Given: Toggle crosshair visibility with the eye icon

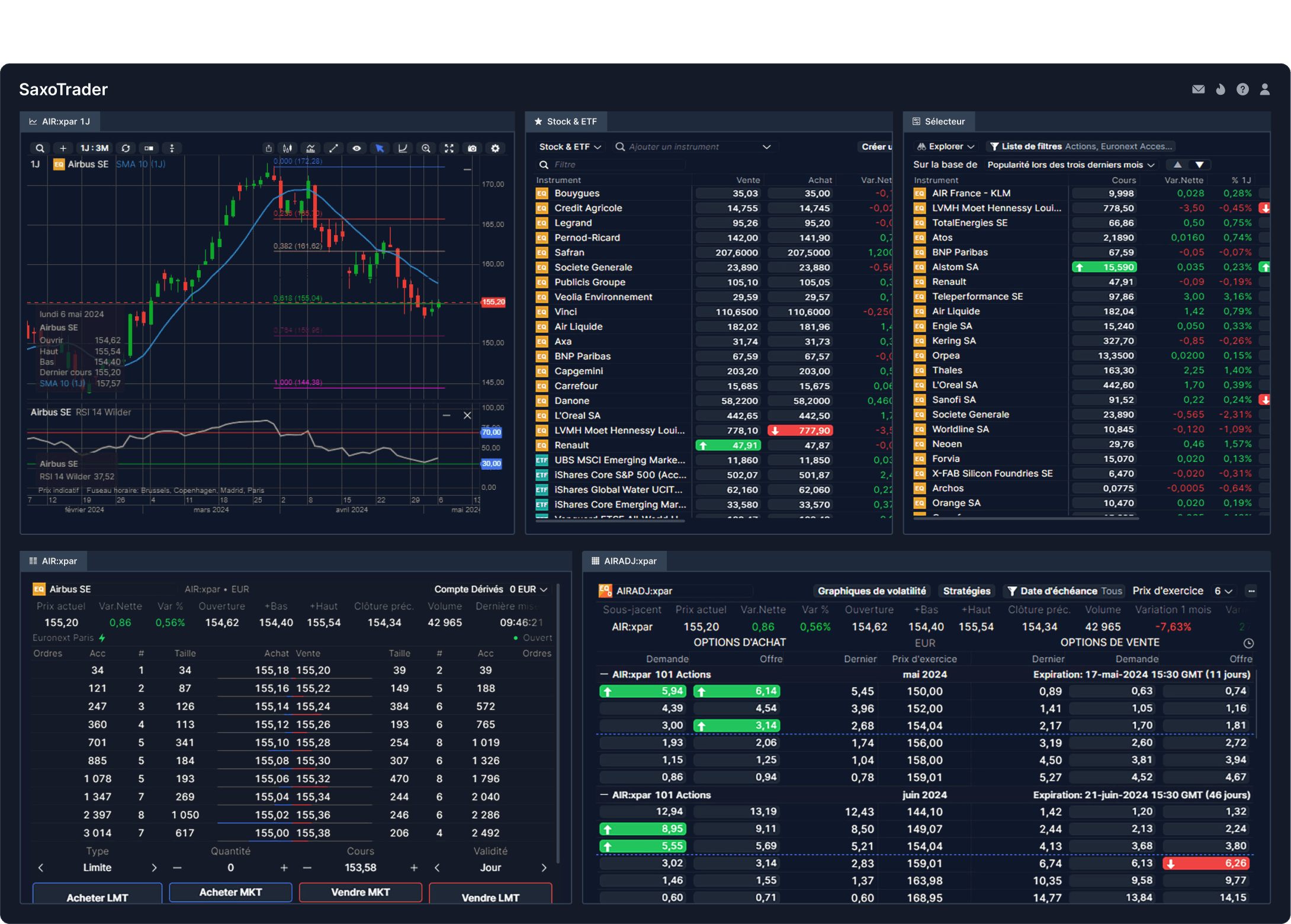Looking at the screenshot, I should click(x=357, y=148).
